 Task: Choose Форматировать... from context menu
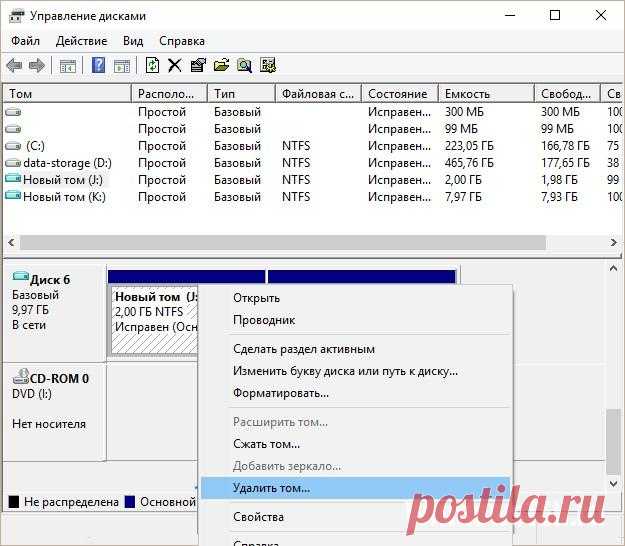280,393
